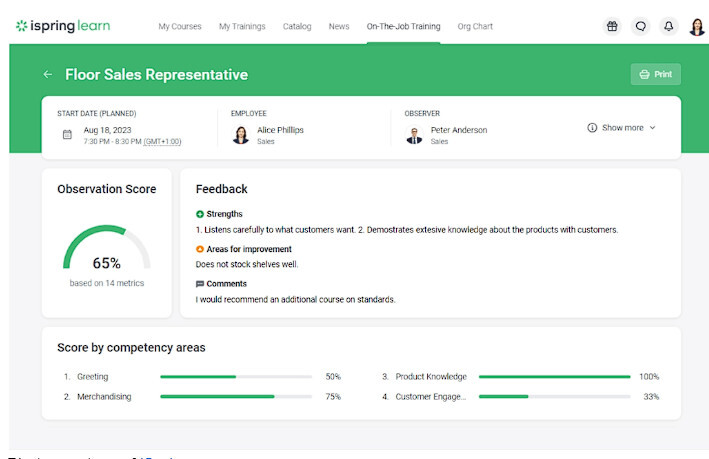
Task: Click the Print button
Action: click(x=656, y=74)
